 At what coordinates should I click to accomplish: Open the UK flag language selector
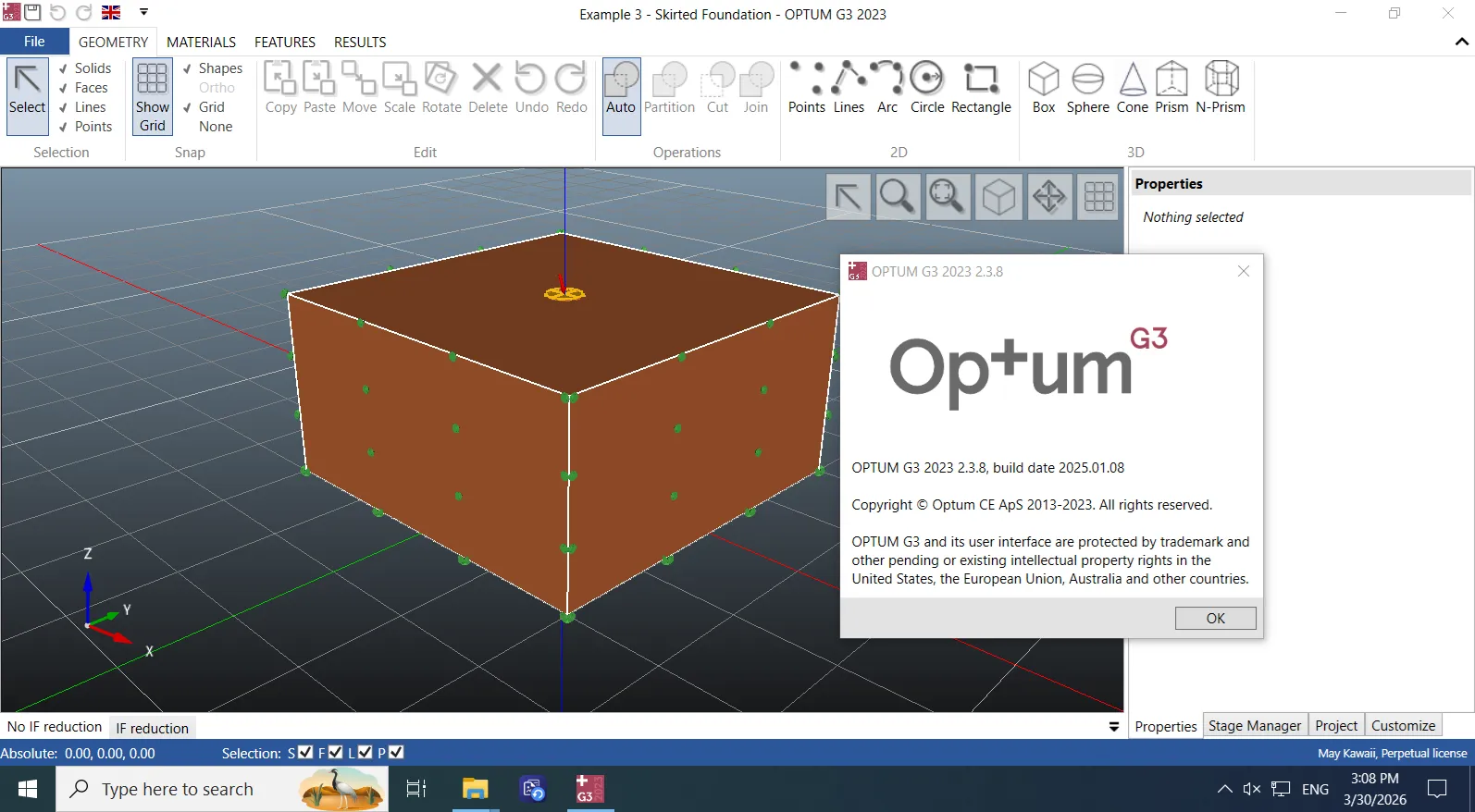(111, 12)
